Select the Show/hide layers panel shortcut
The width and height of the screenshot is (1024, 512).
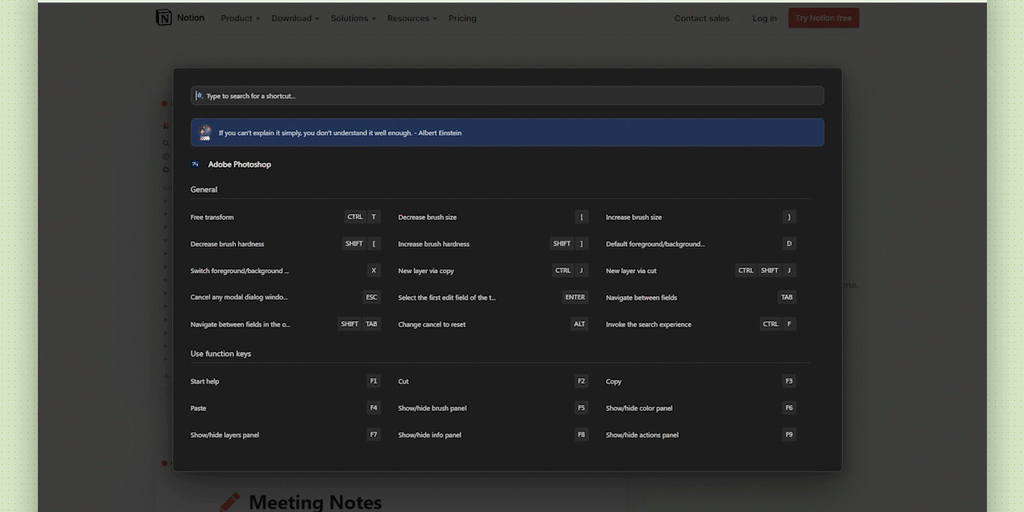coord(225,435)
